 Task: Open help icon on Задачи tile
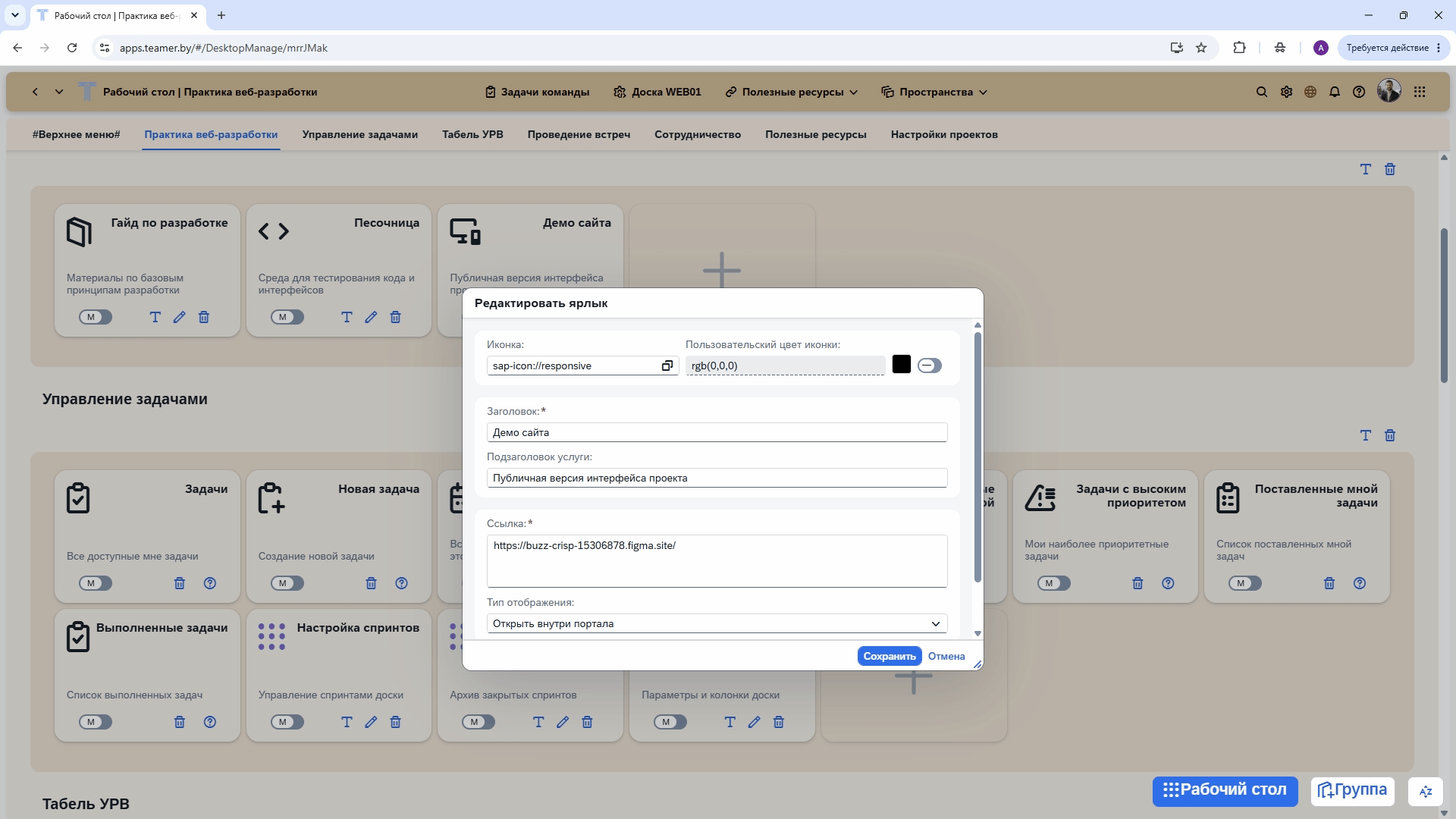[x=210, y=583]
